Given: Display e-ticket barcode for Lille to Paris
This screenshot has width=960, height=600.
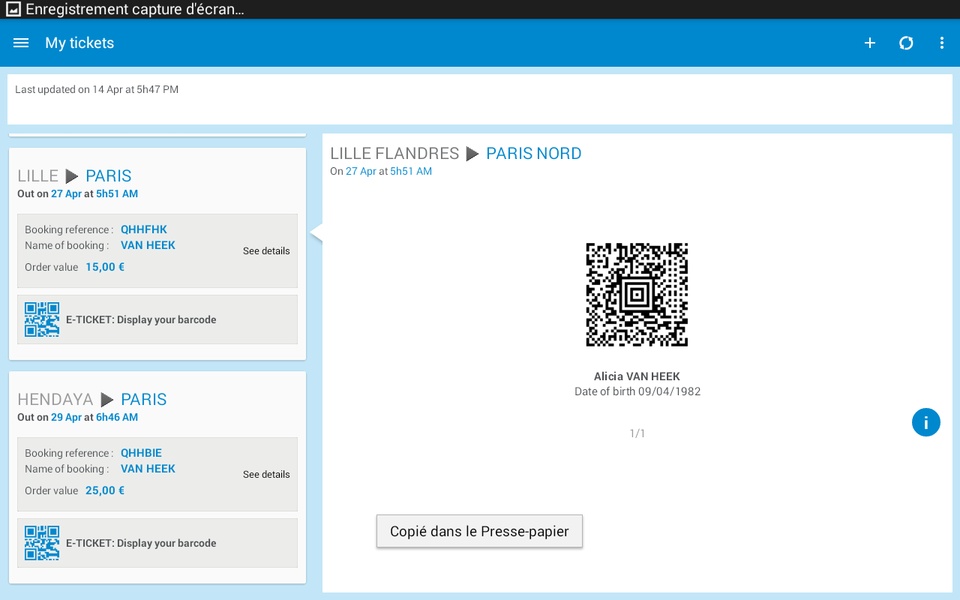Looking at the screenshot, I should [157, 320].
